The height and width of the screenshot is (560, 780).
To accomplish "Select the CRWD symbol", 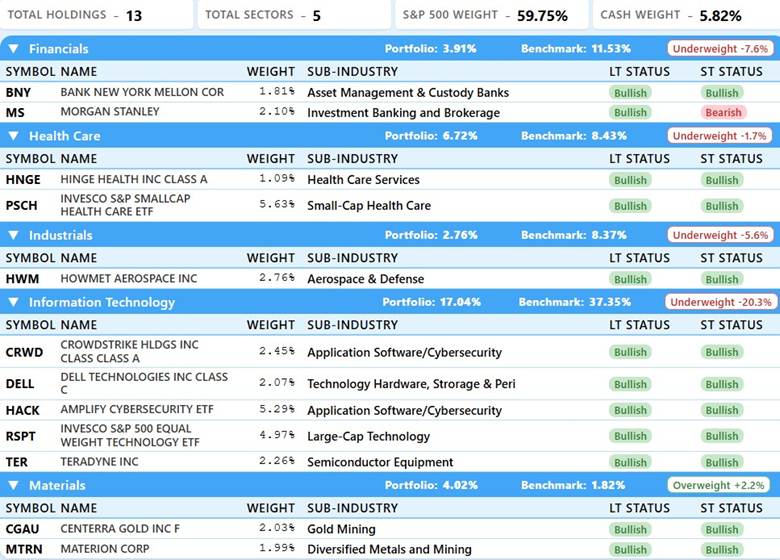I will click(x=24, y=352).
